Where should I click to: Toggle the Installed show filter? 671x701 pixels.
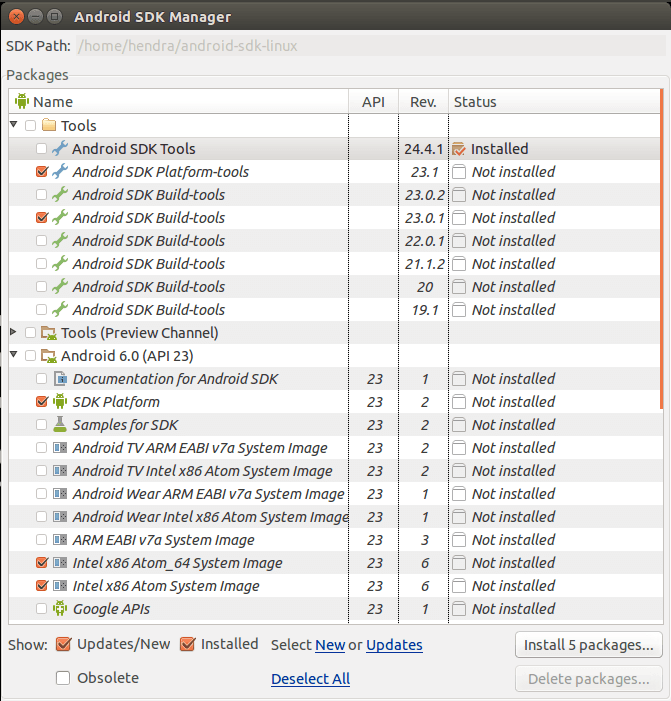point(187,644)
